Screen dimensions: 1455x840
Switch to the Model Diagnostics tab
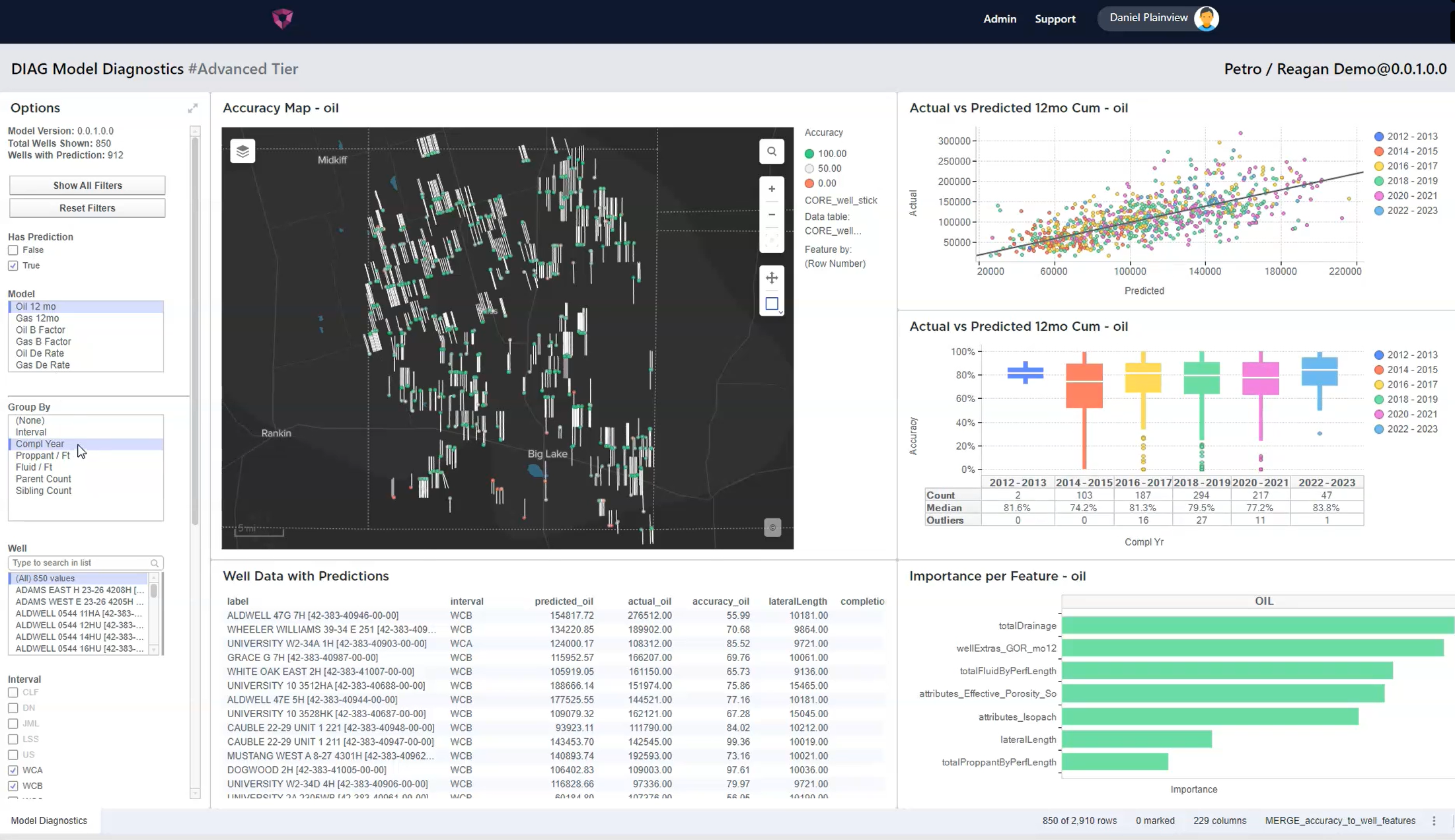[49, 820]
